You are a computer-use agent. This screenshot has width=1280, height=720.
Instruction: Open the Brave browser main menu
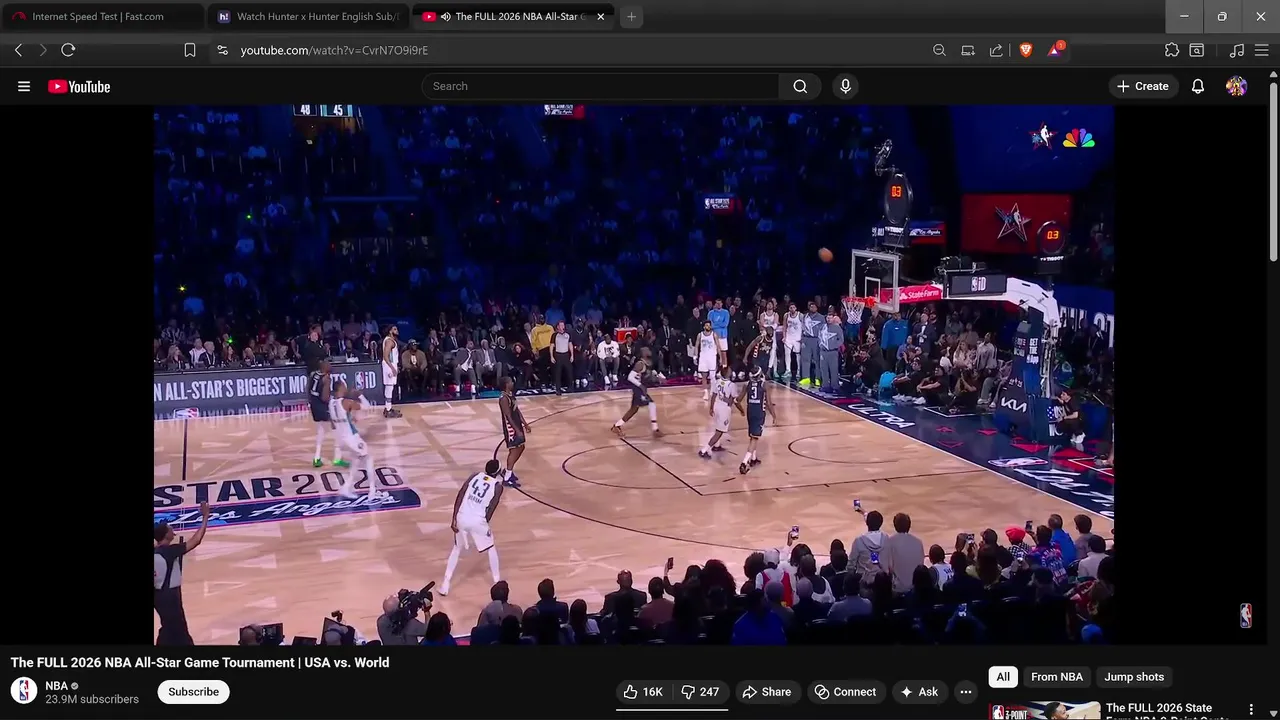[x=1262, y=50]
